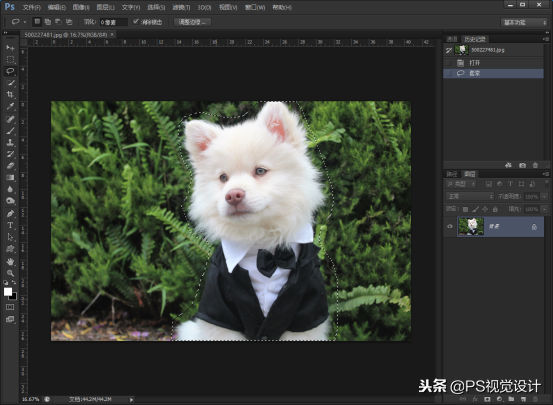Select the Eraser tool
The image size is (553, 405).
click(x=10, y=166)
